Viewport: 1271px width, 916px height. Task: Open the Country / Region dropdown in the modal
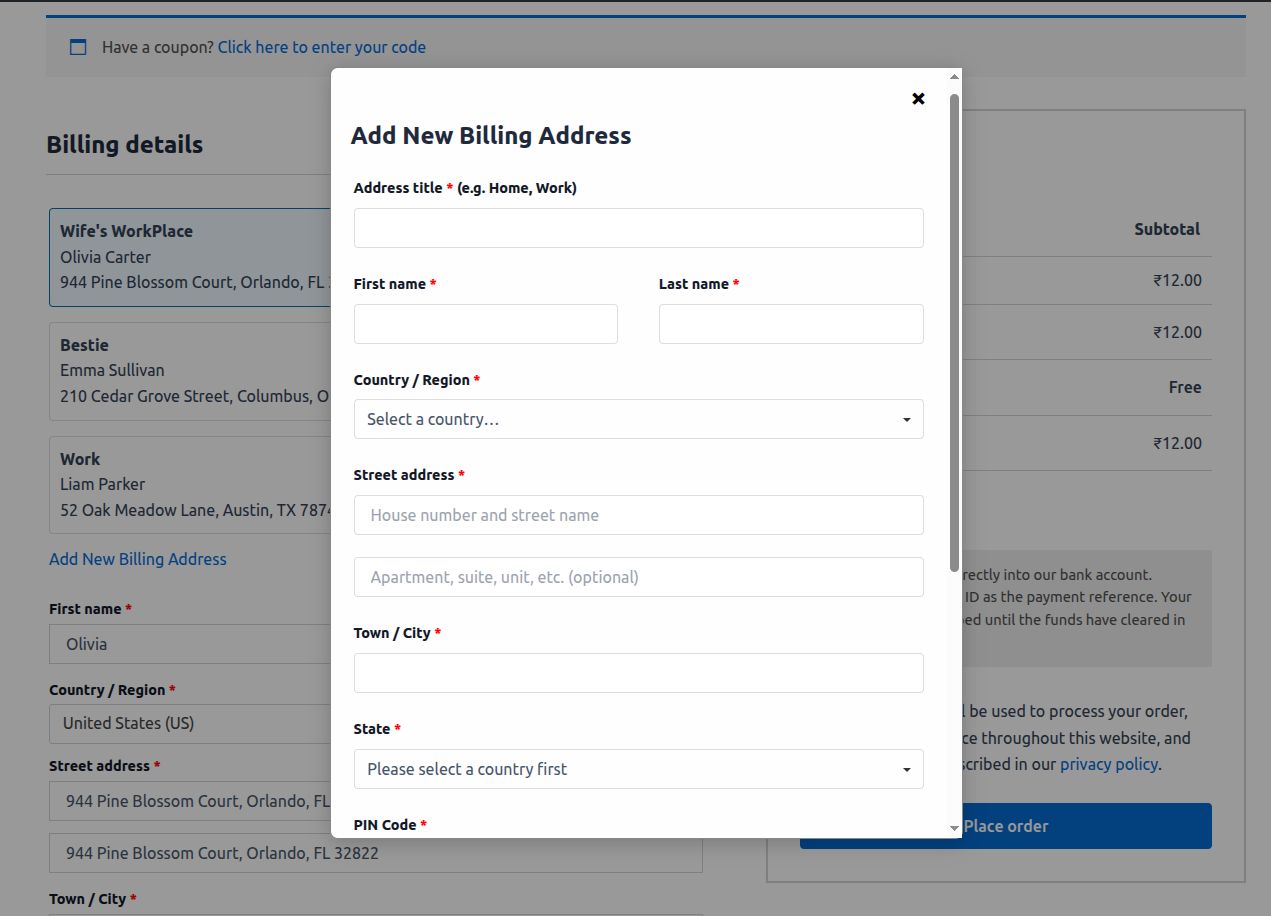pos(638,419)
